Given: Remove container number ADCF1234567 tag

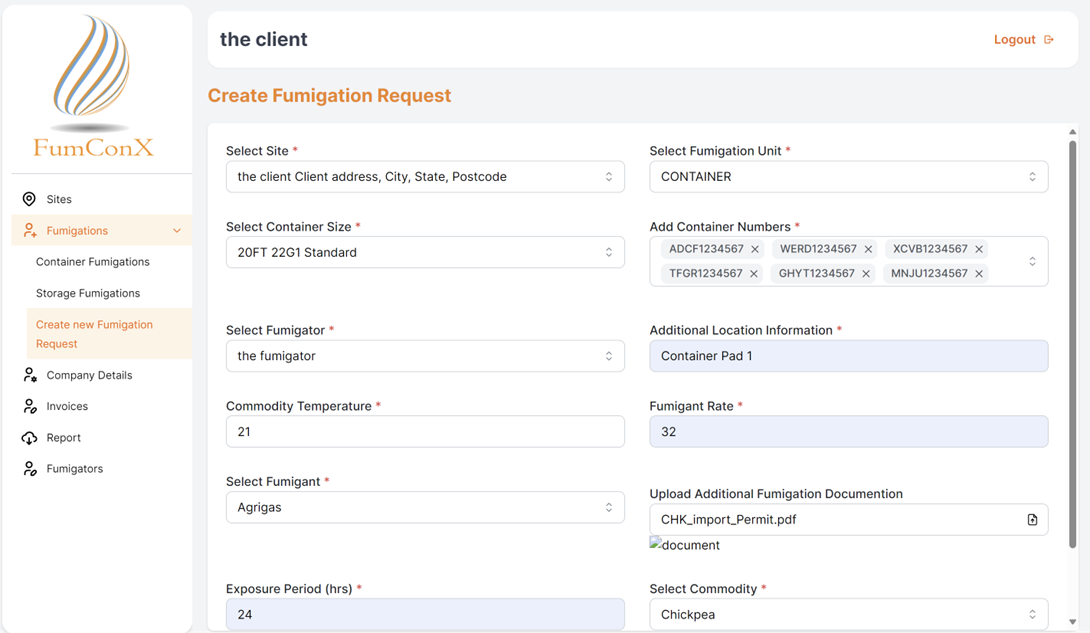Looking at the screenshot, I should tap(755, 249).
